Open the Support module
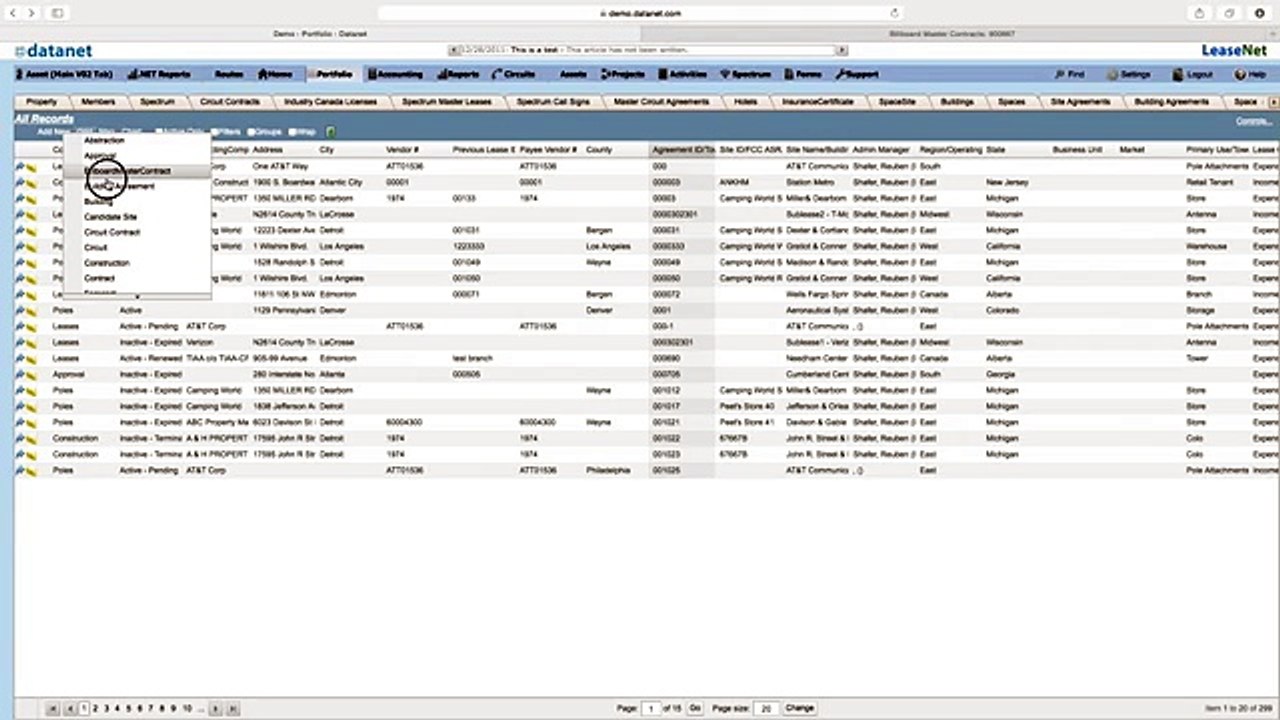Screen dimensions: 1280x720 [x=857, y=74]
